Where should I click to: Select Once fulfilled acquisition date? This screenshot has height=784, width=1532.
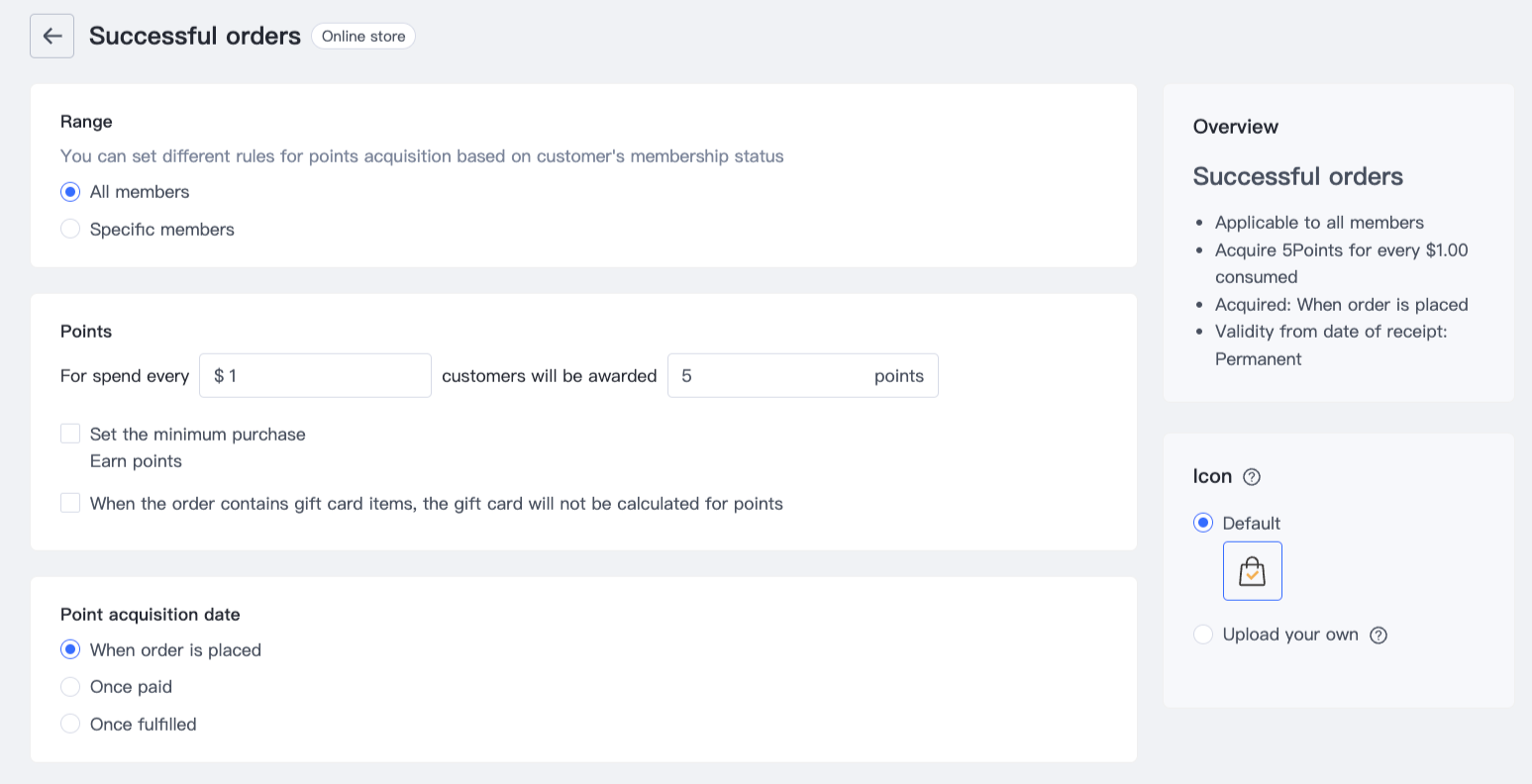70,724
